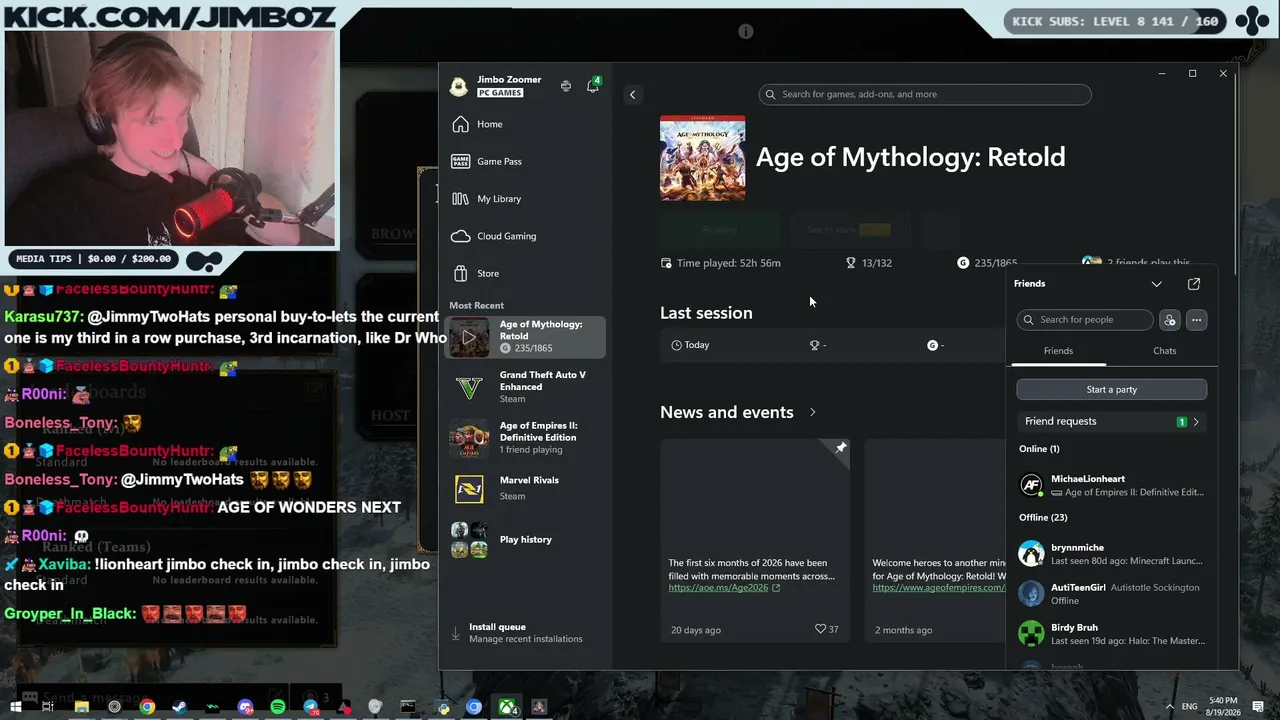Open Friends panel more options

point(1196,320)
